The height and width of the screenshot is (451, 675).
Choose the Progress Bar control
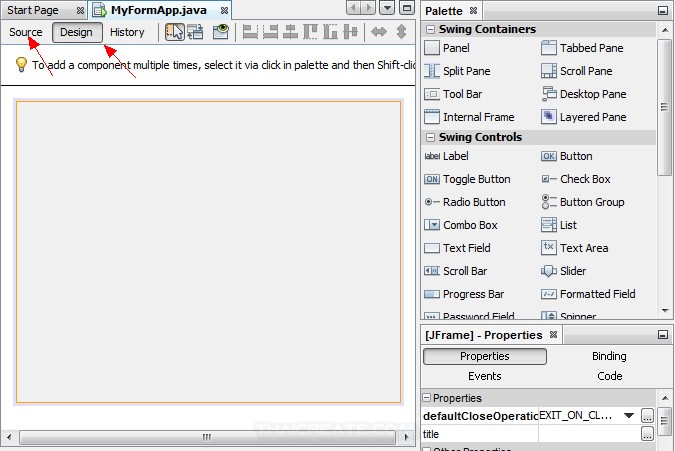pyautogui.click(x=464, y=294)
